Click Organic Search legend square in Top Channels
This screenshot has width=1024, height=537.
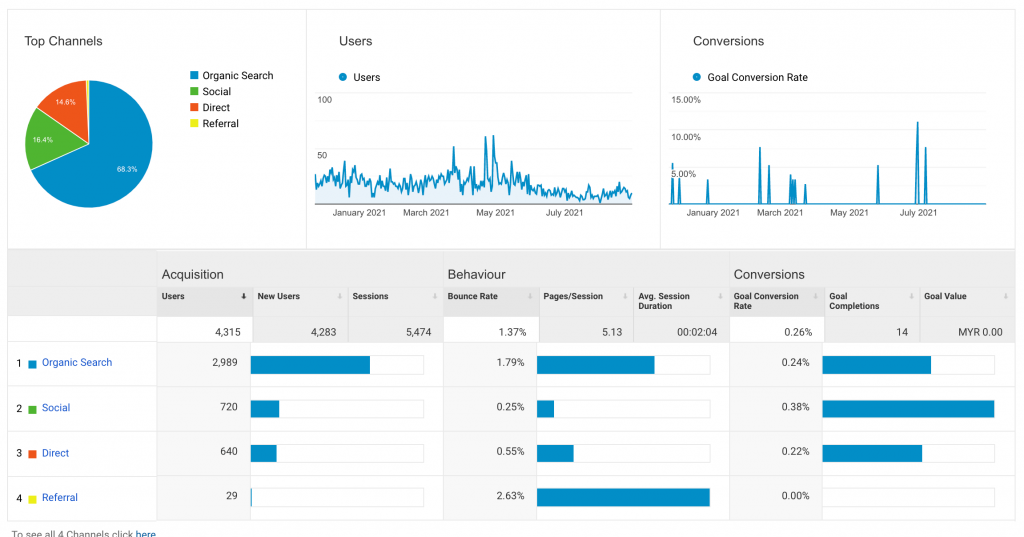194,76
